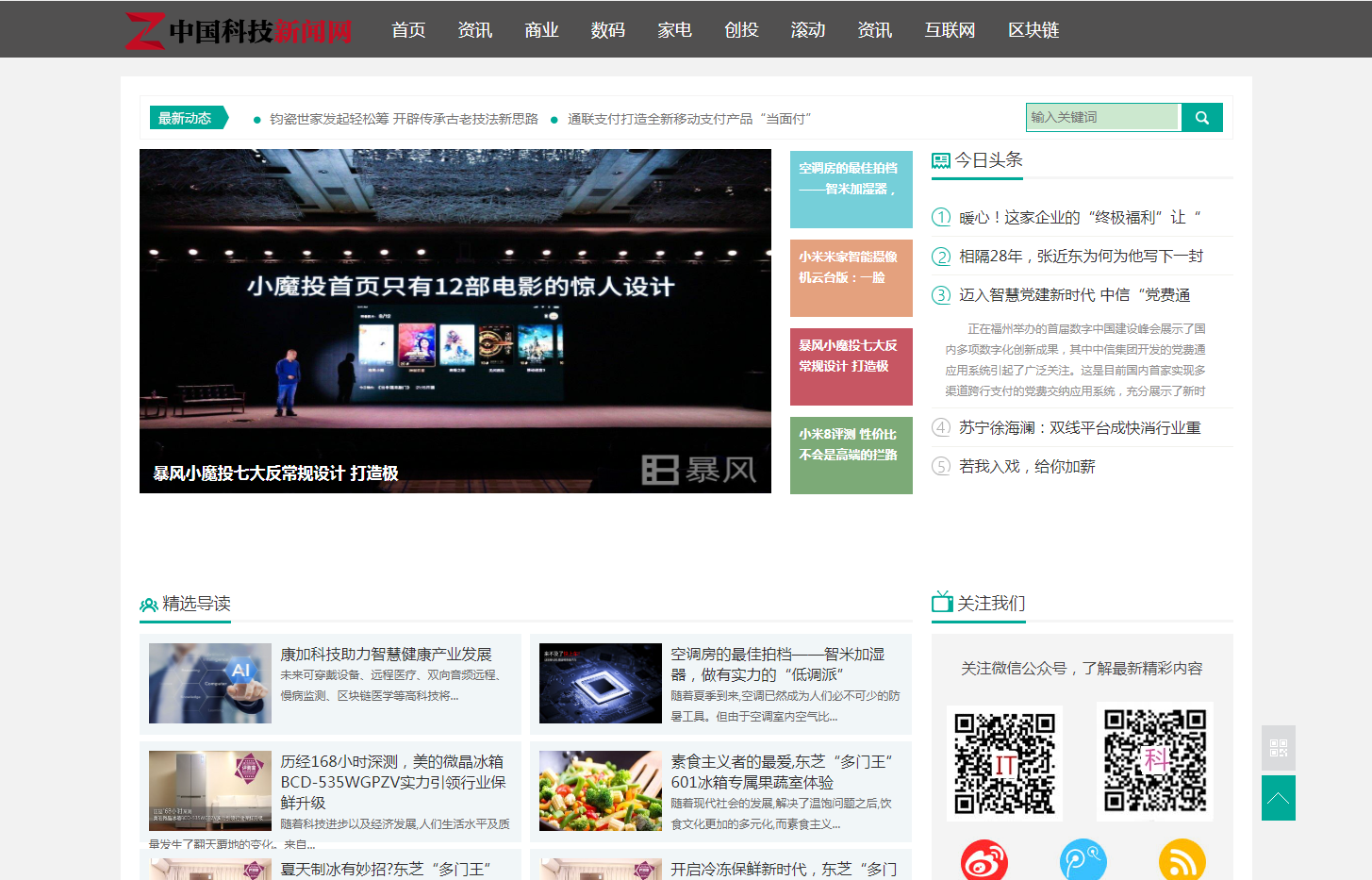Image resolution: width=1372 pixels, height=880 pixels.
Task: Open the first 资讯 nav item
Action: 475,30
